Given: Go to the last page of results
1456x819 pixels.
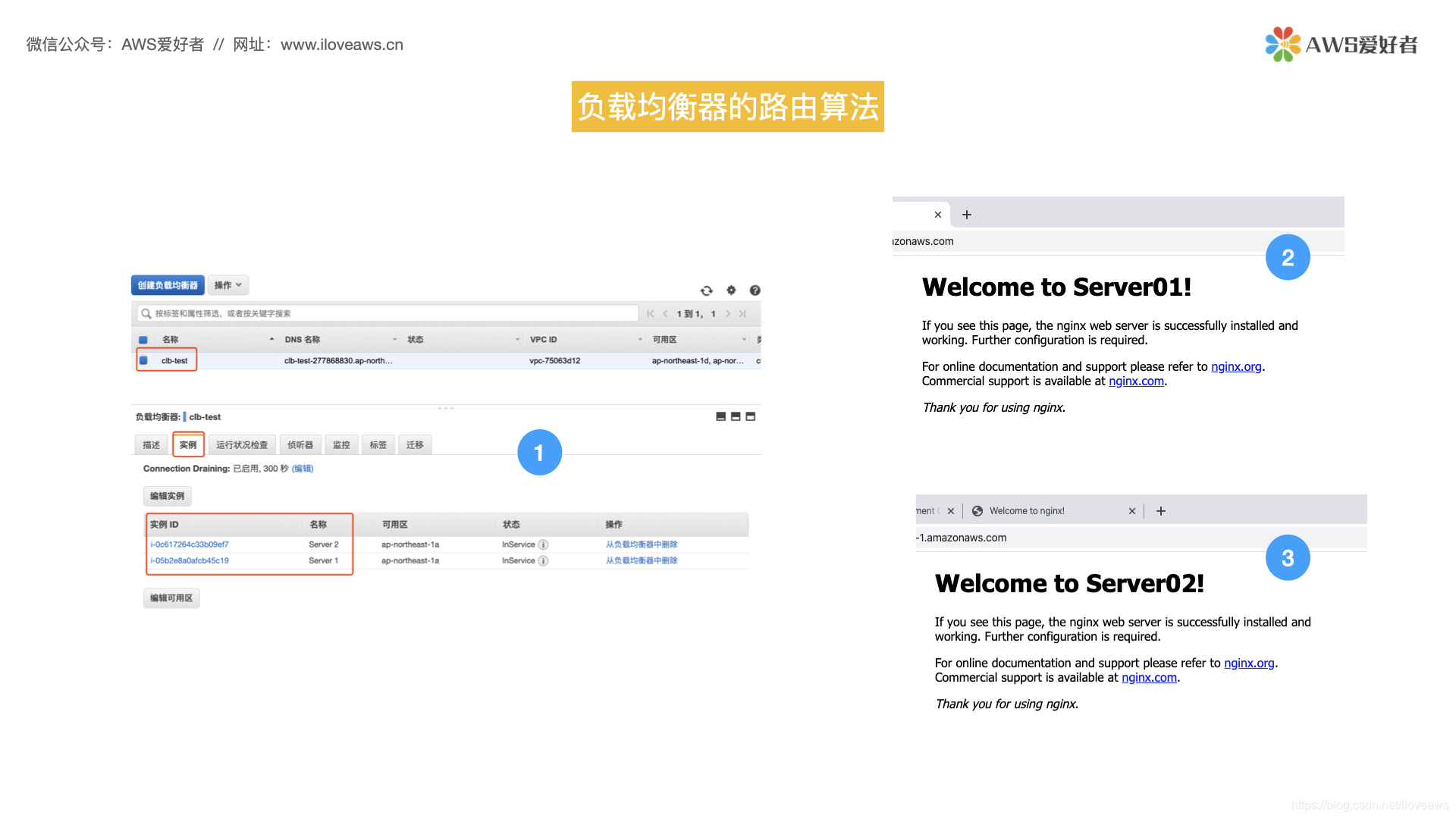Looking at the screenshot, I should tap(742, 313).
